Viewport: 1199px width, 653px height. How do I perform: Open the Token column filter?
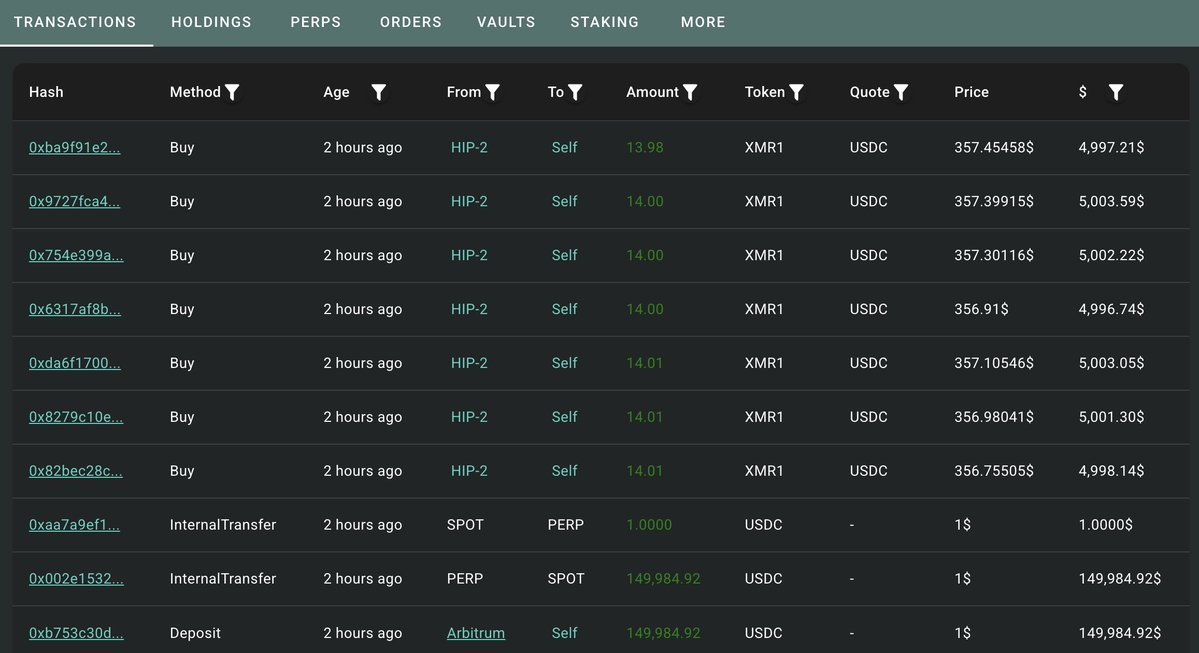point(796,92)
